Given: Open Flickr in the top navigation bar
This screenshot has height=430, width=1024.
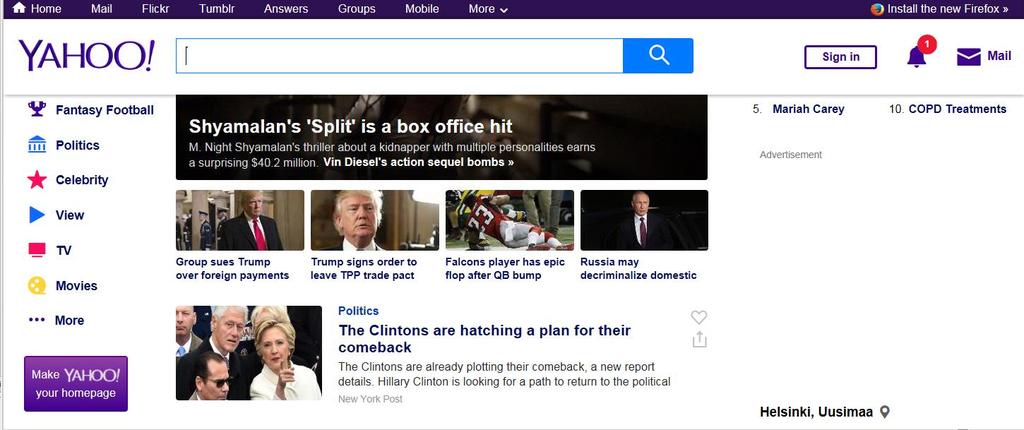Looking at the screenshot, I should pos(155,9).
